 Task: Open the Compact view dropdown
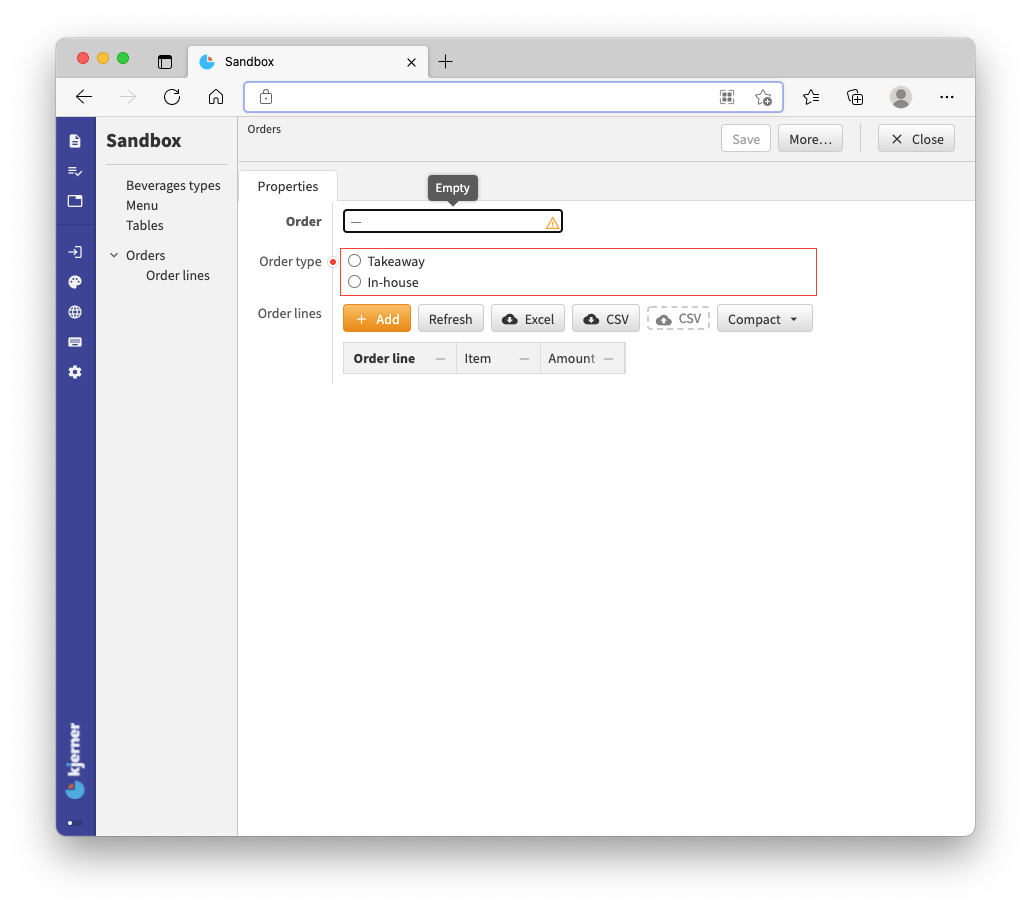click(x=765, y=319)
